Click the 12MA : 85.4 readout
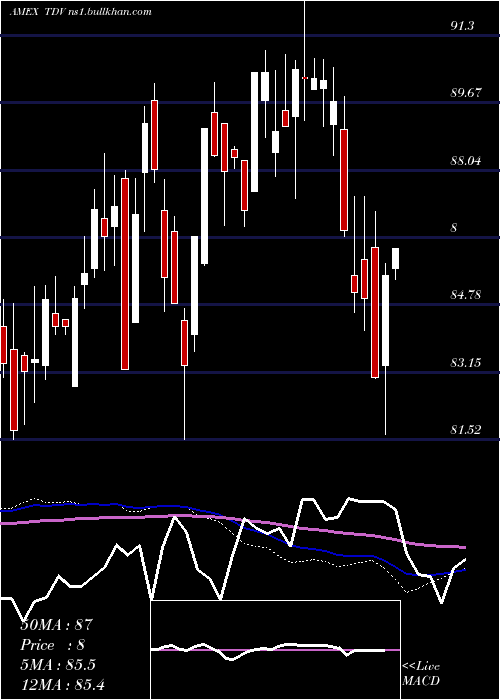 (62, 684)
